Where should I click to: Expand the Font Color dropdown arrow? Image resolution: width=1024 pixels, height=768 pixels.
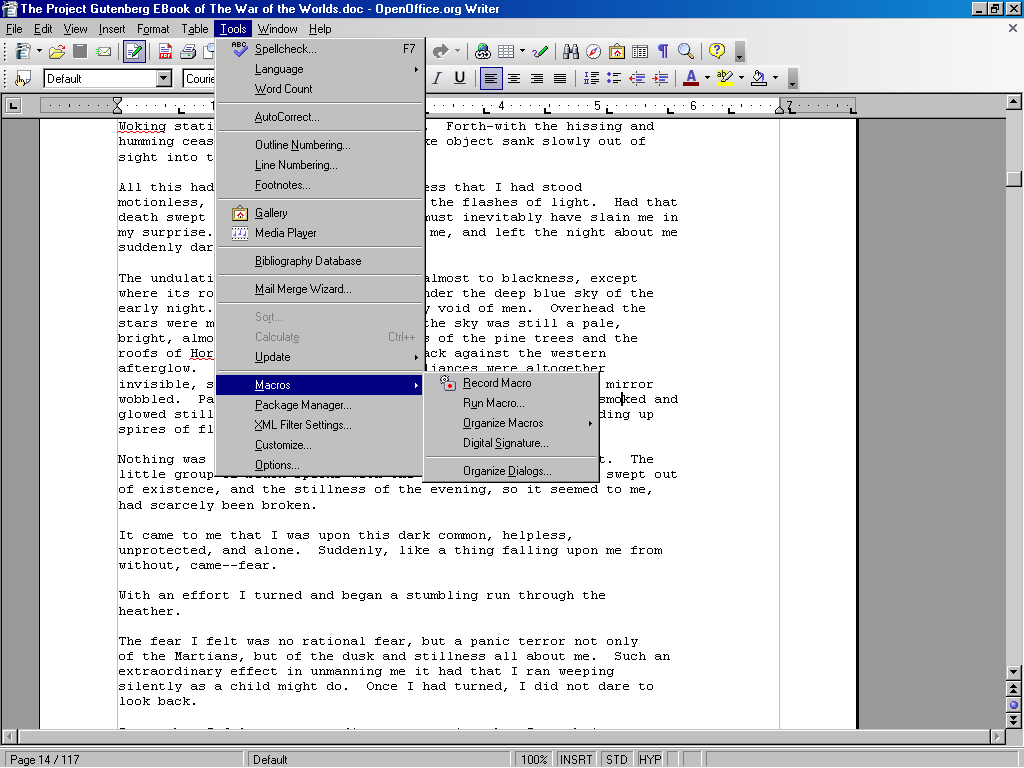[x=707, y=78]
